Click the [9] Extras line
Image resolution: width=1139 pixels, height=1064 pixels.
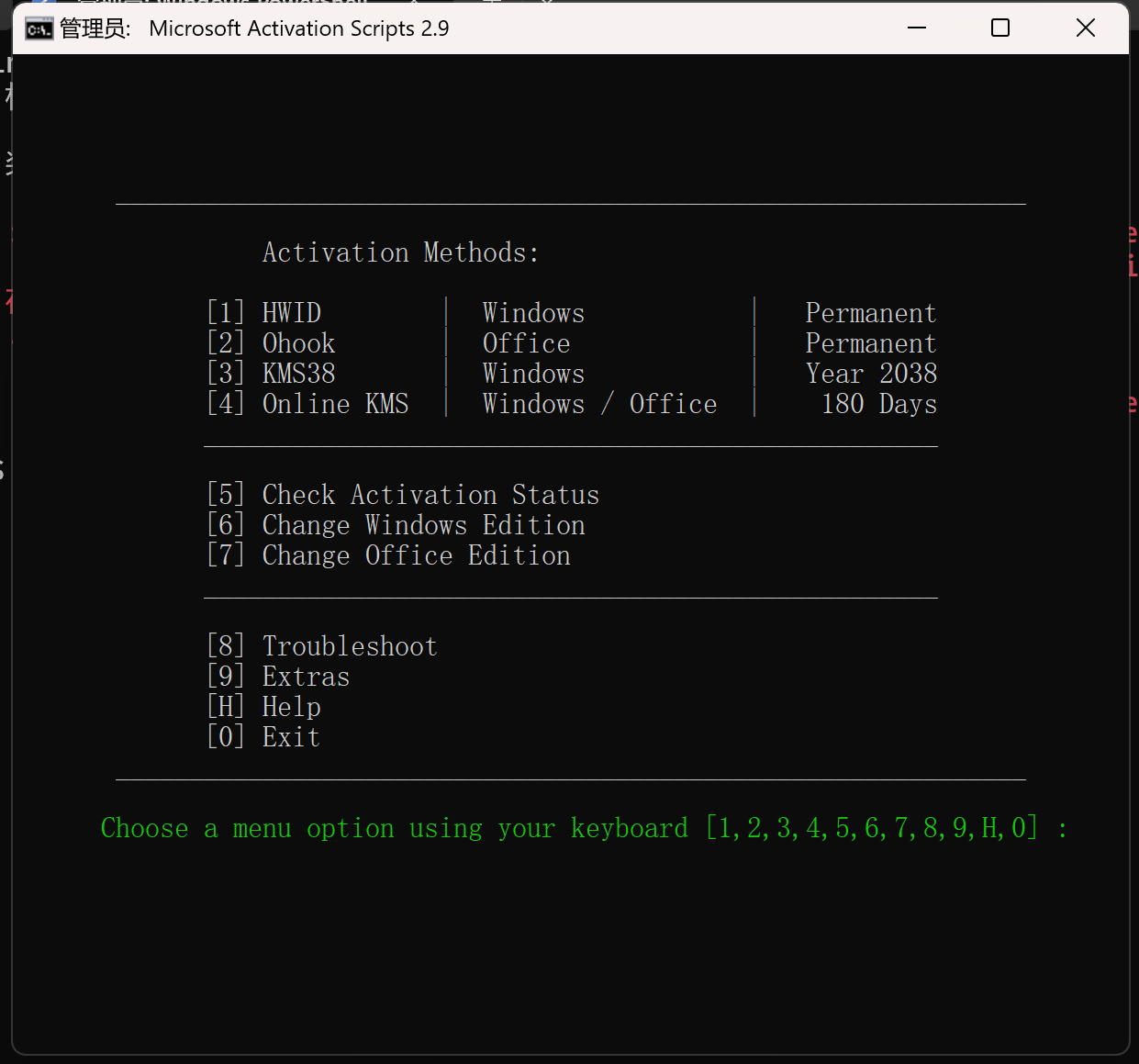click(278, 677)
